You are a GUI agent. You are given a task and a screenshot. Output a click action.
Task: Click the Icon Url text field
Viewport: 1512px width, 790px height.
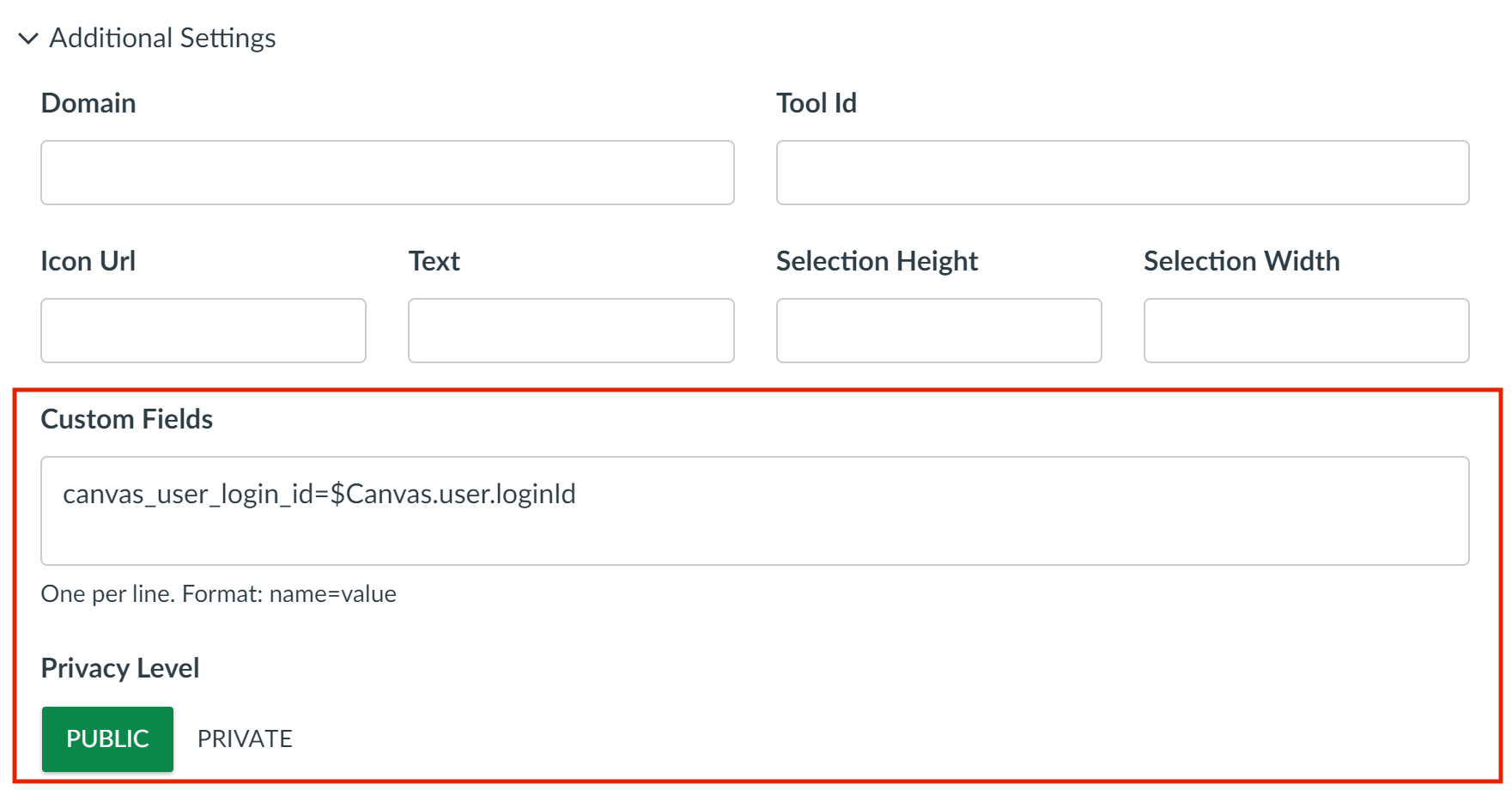203,331
